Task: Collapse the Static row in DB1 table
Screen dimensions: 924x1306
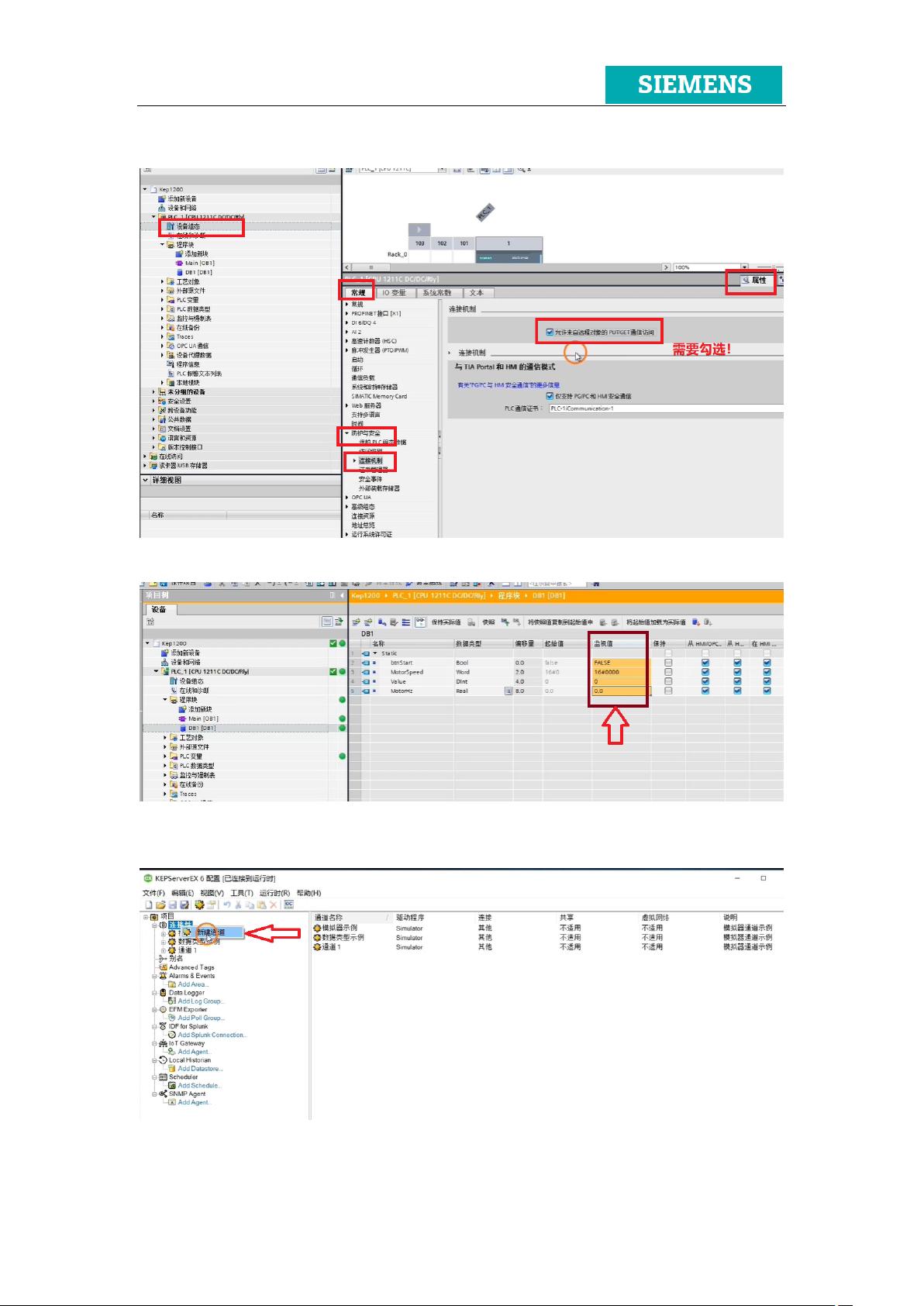Action: [x=375, y=653]
